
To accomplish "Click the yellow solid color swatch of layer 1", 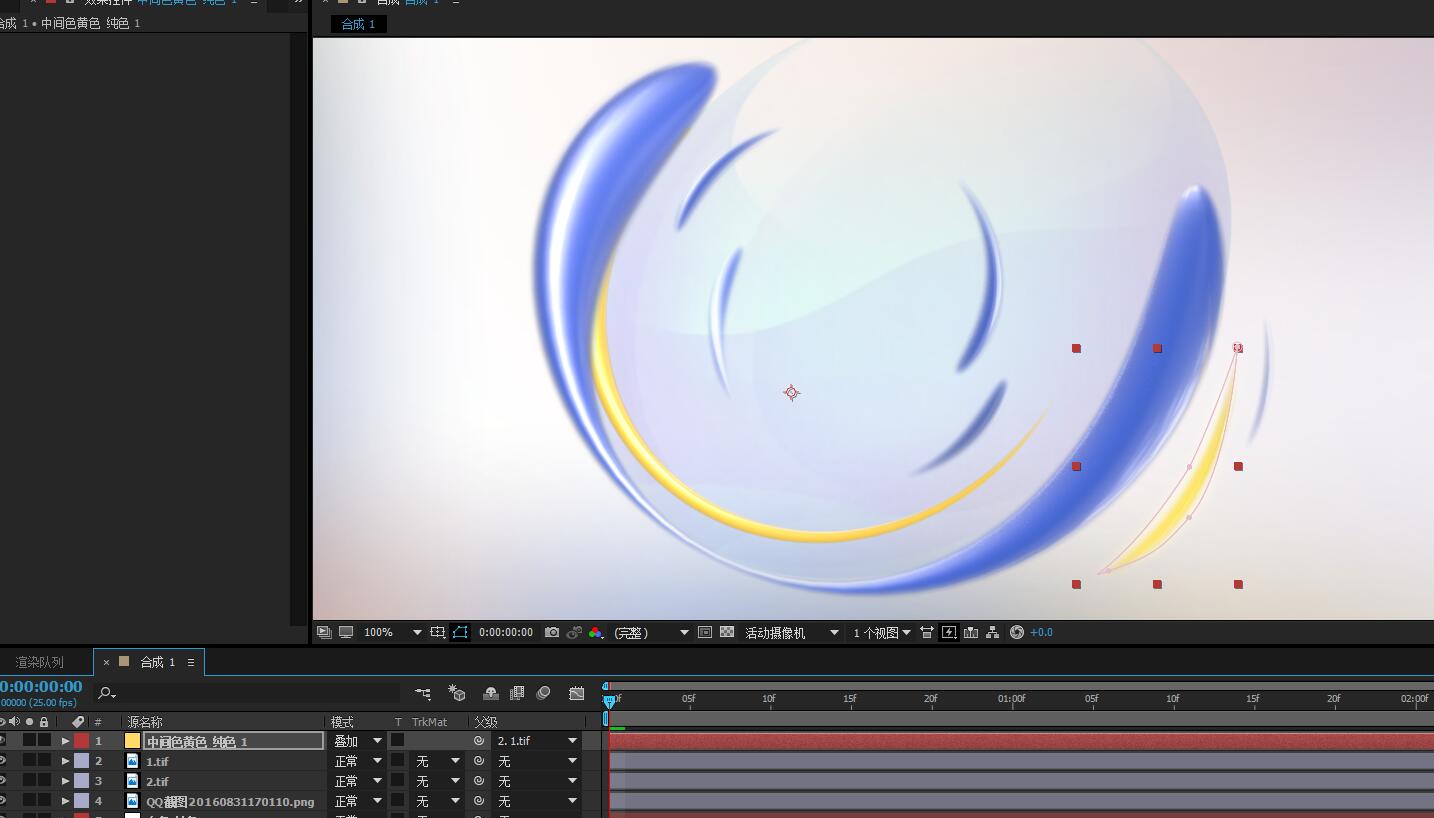I will [132, 741].
